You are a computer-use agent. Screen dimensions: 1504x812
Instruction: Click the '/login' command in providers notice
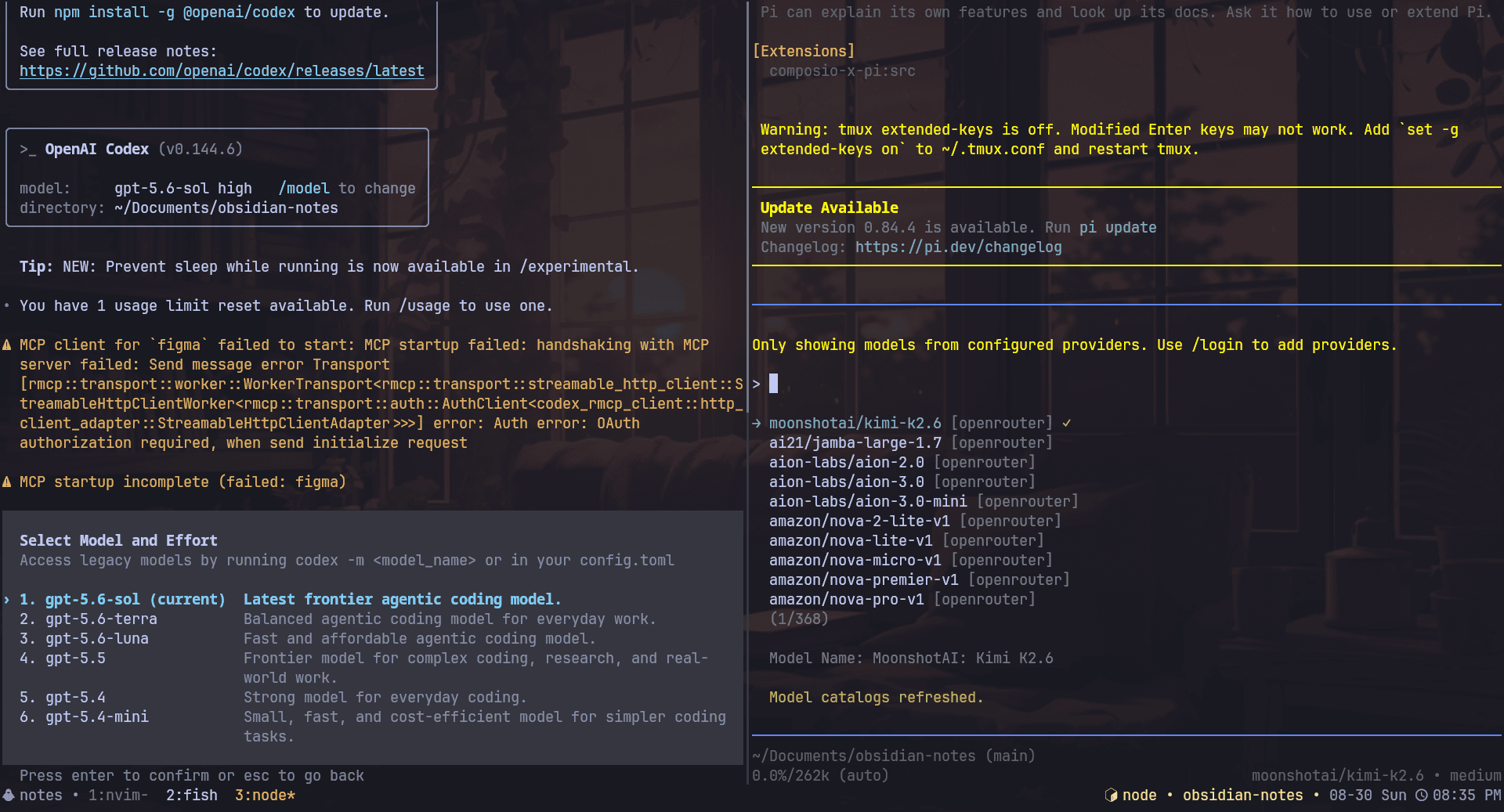pyautogui.click(x=1217, y=345)
